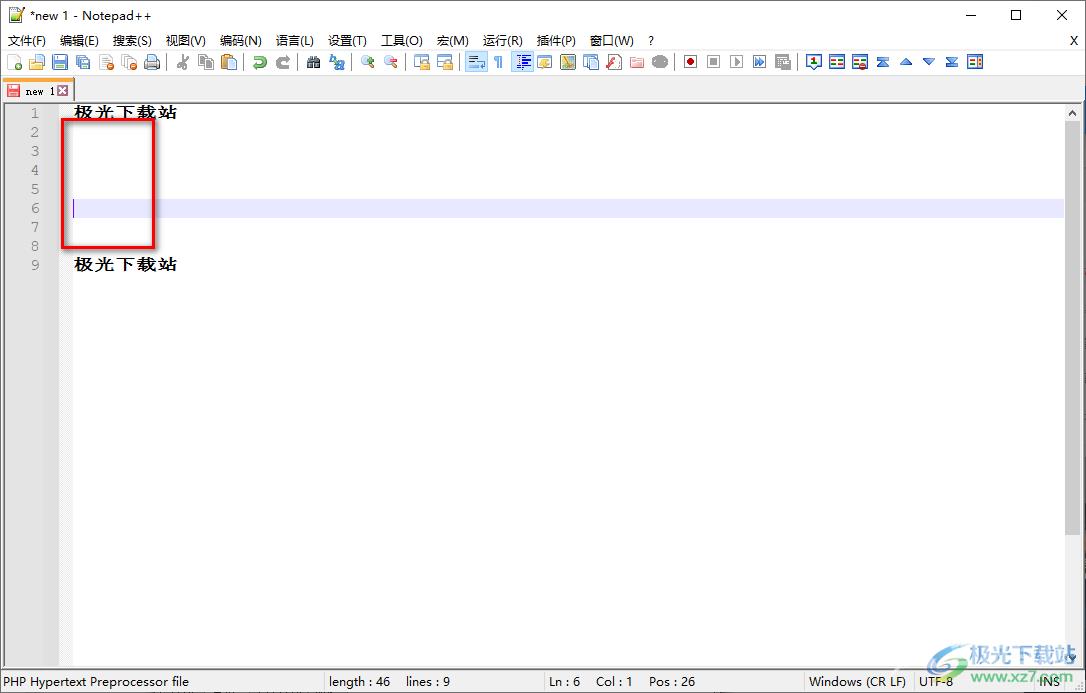Open Find with the binoculars icon

click(x=314, y=62)
